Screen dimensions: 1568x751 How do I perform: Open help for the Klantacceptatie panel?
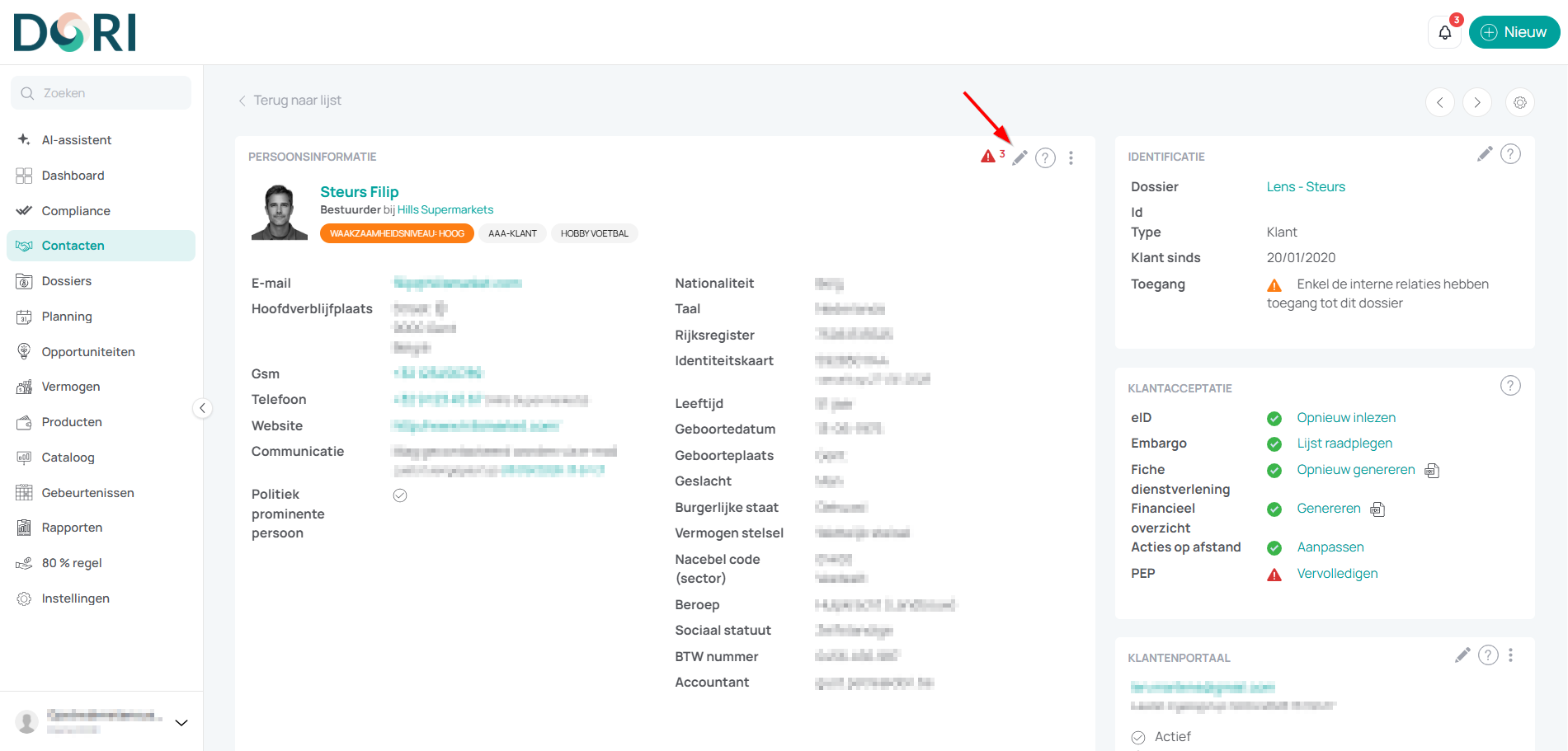tap(1510, 386)
